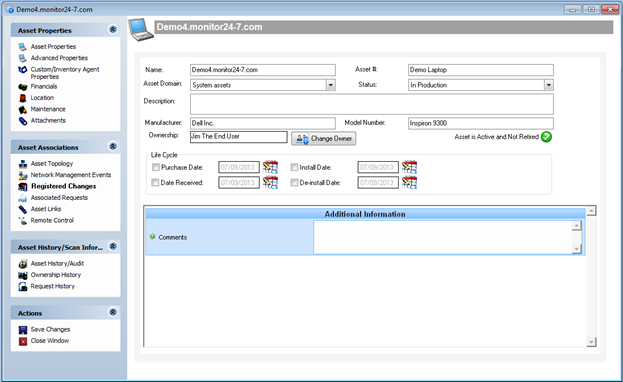Screen dimensions: 623x382
Task: Click the Purchase Date field
Action: point(239,167)
